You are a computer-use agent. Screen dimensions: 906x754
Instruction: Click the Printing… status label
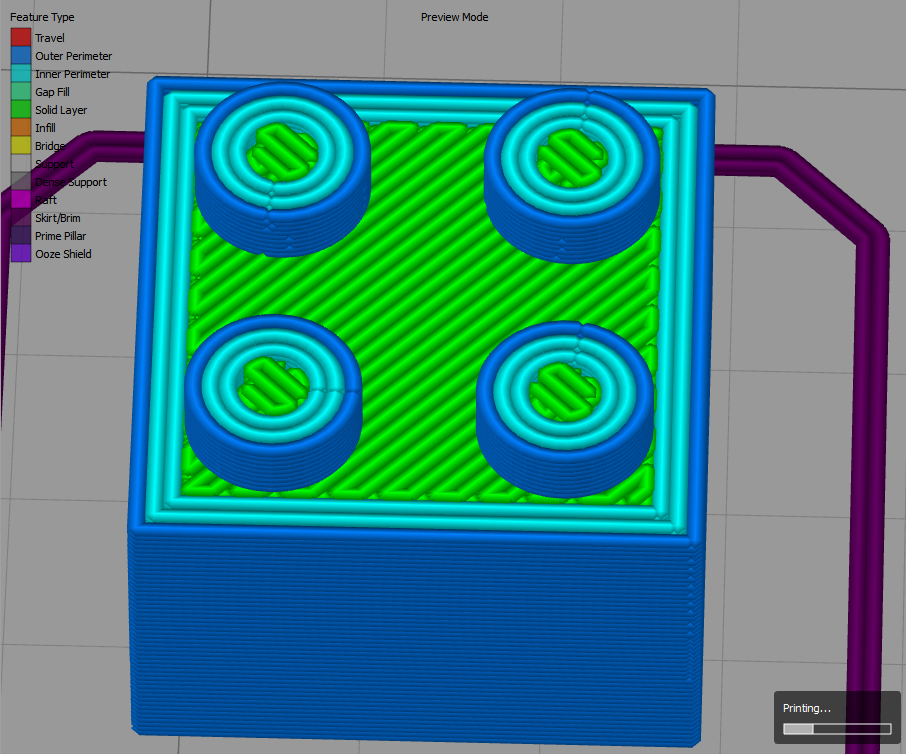click(x=806, y=708)
